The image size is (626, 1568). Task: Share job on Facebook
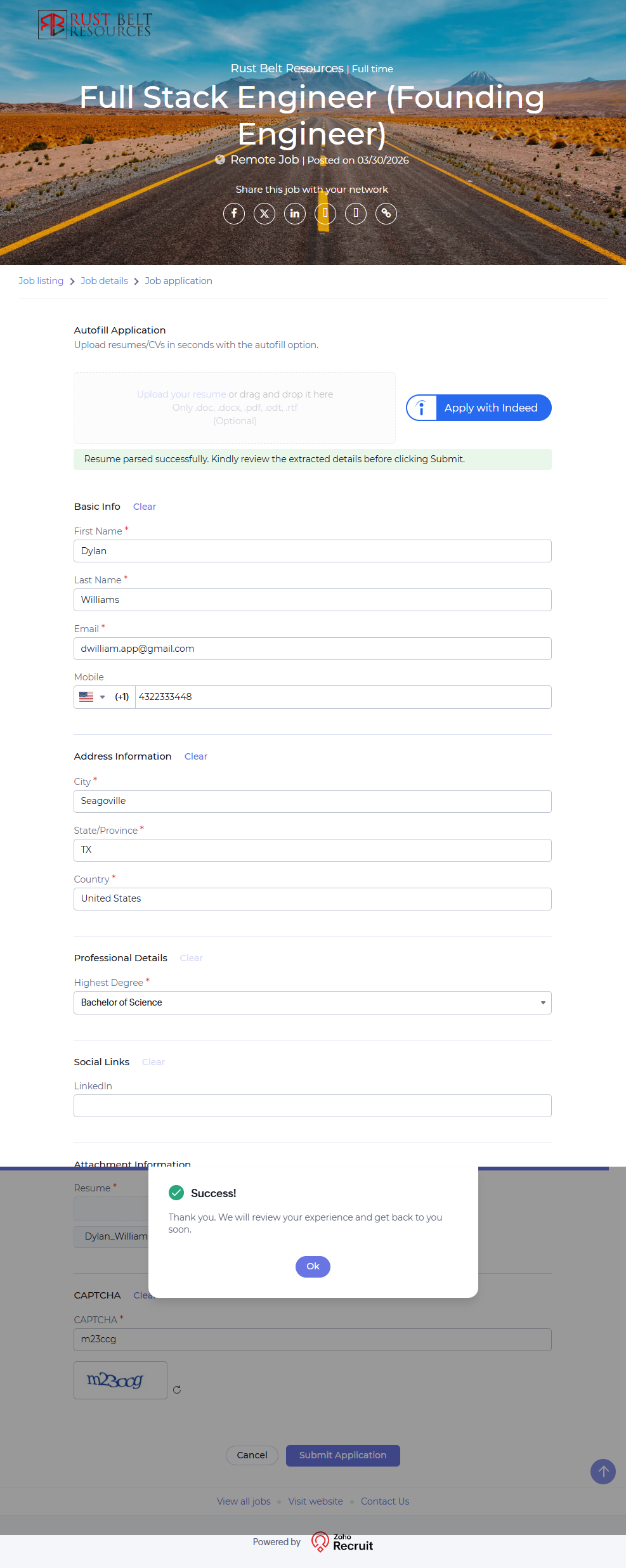(x=234, y=214)
